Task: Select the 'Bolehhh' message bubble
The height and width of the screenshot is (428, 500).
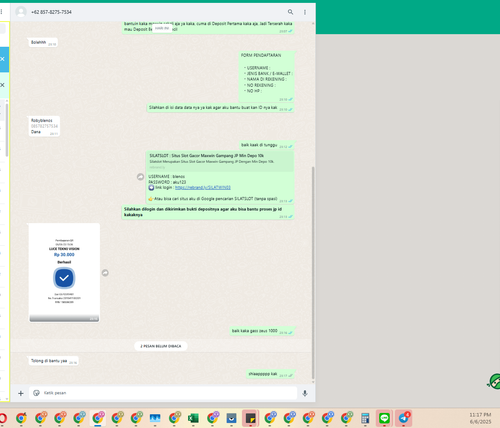Action: 43,43
